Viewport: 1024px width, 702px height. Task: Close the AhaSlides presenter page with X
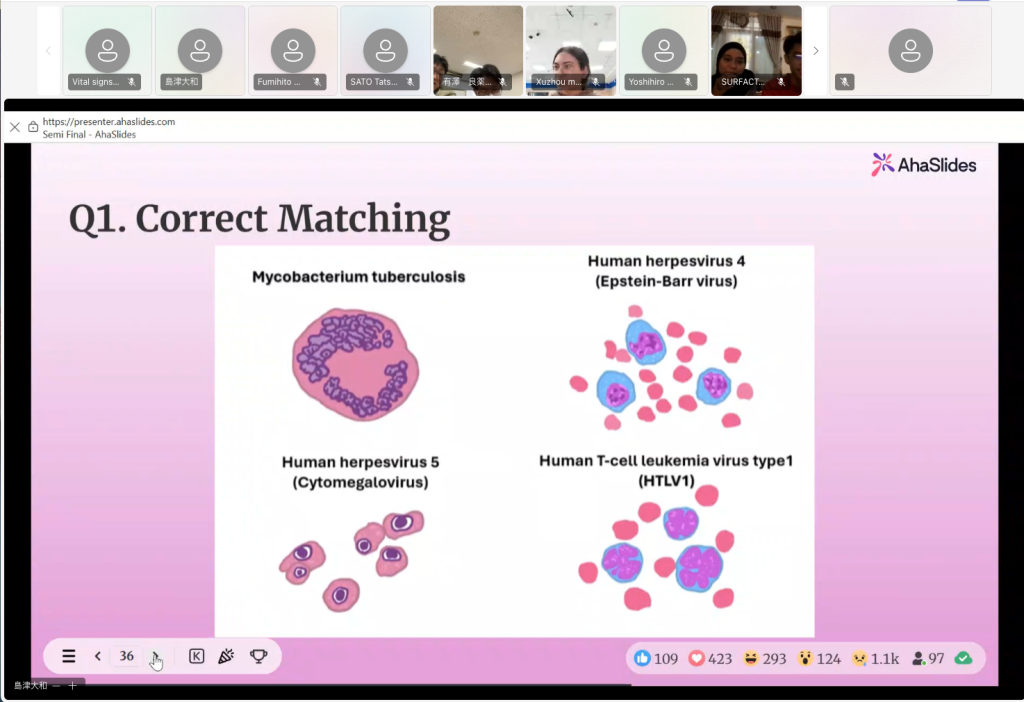coord(15,127)
